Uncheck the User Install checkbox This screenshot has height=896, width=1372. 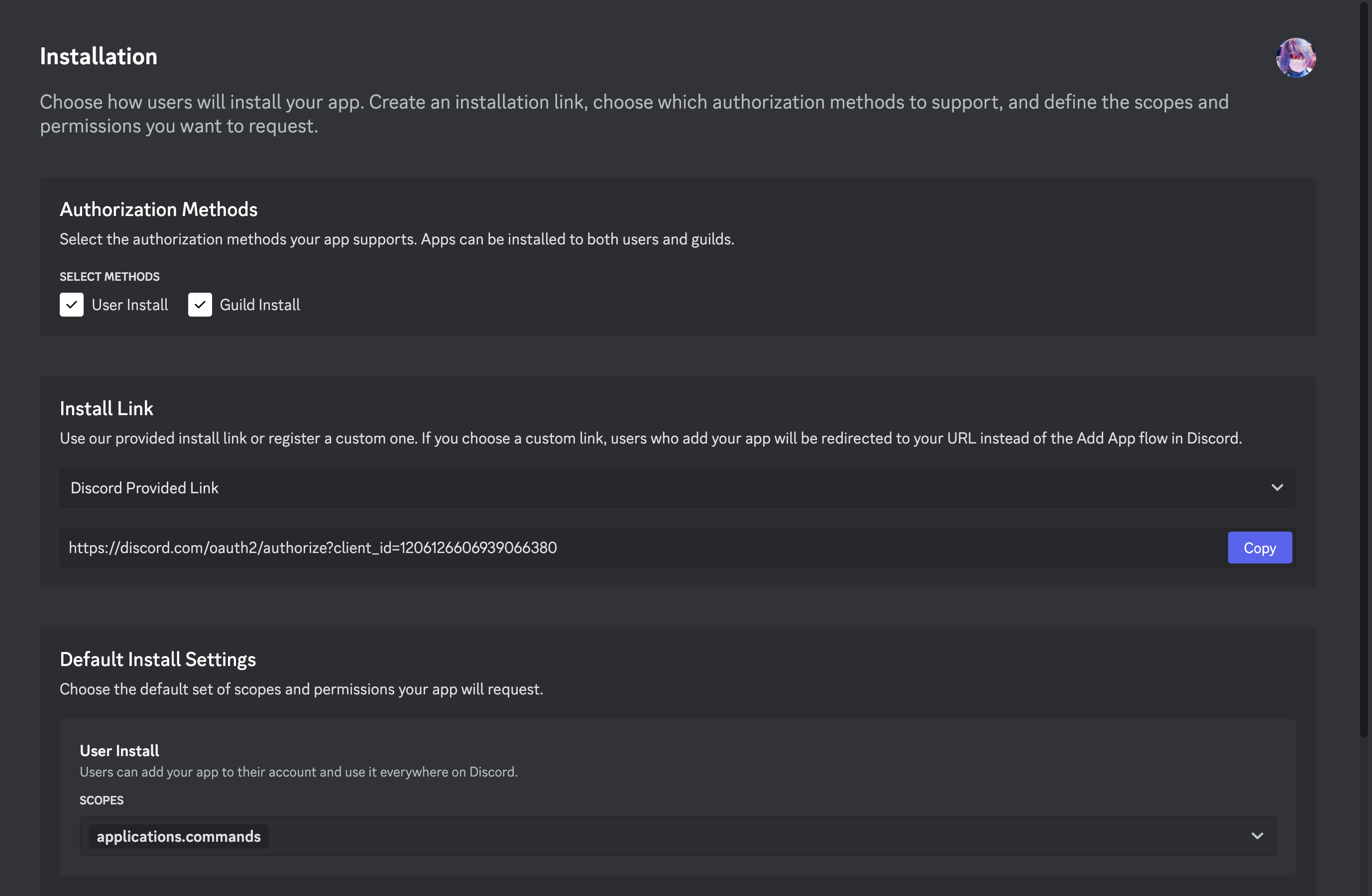coord(72,305)
